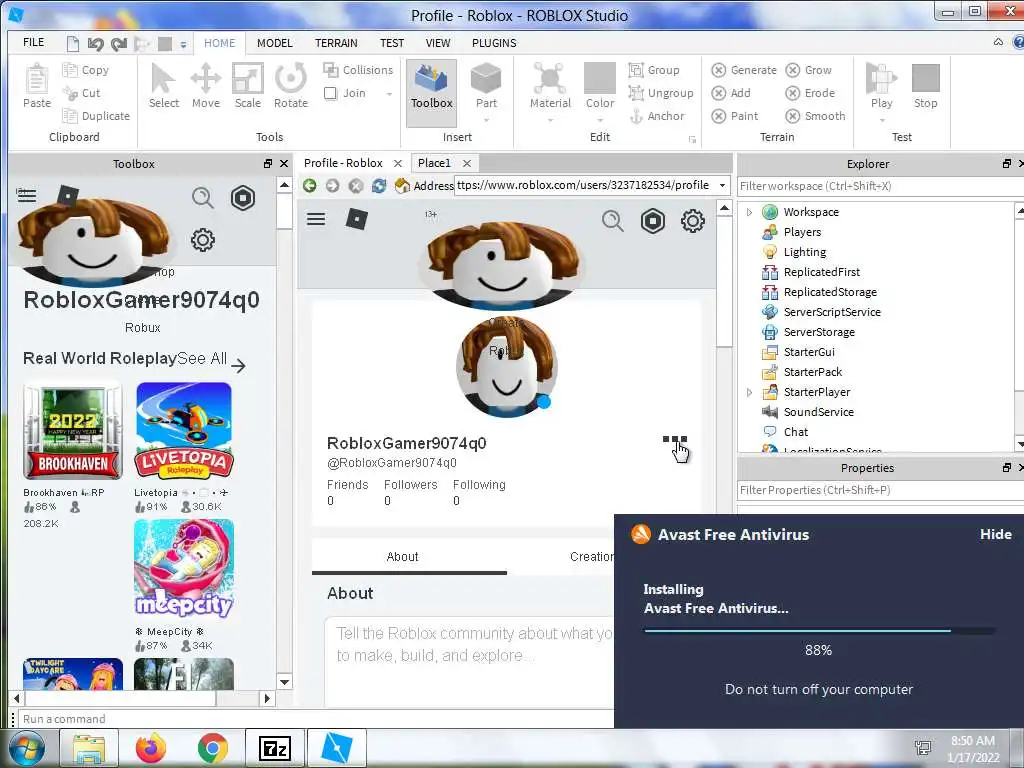Screen dimensions: 1024x768
Task: Click Copy in Clipboard group
Action: (86, 70)
